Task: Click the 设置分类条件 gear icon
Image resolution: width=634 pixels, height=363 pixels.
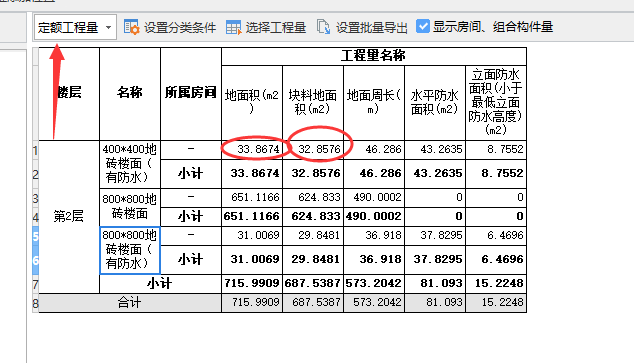Action: click(x=131, y=27)
